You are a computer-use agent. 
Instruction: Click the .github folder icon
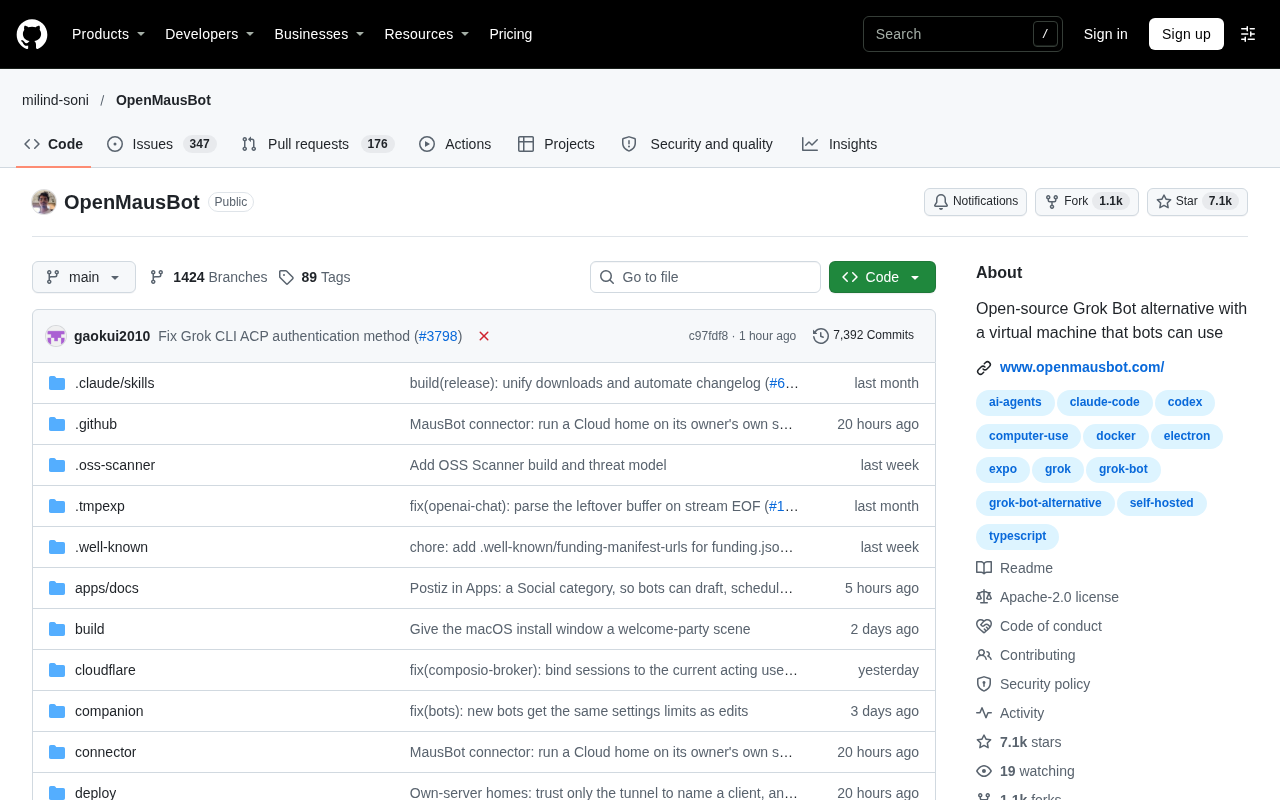[57, 424]
